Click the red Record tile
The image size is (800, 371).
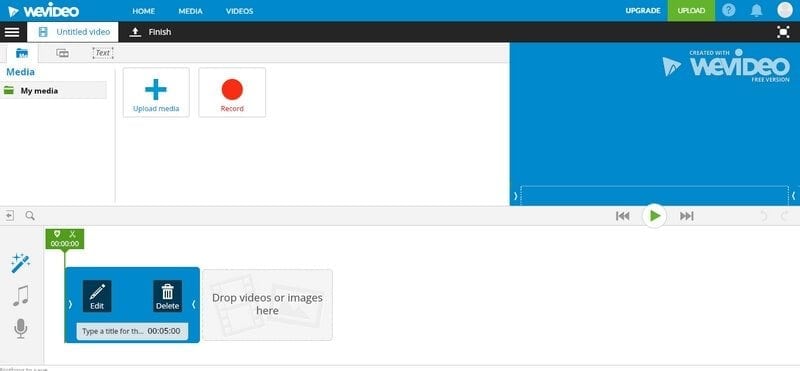[232, 92]
